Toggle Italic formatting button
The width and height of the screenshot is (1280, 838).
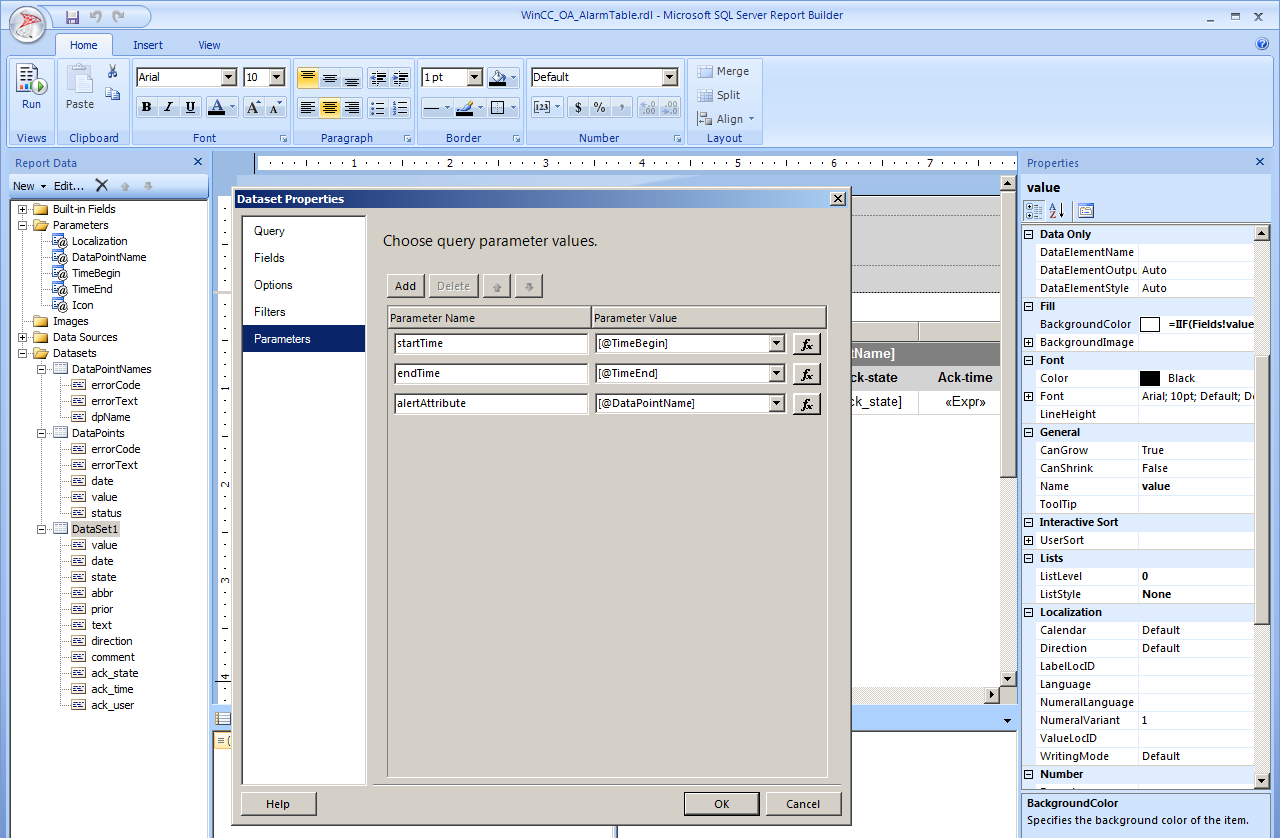click(x=169, y=108)
